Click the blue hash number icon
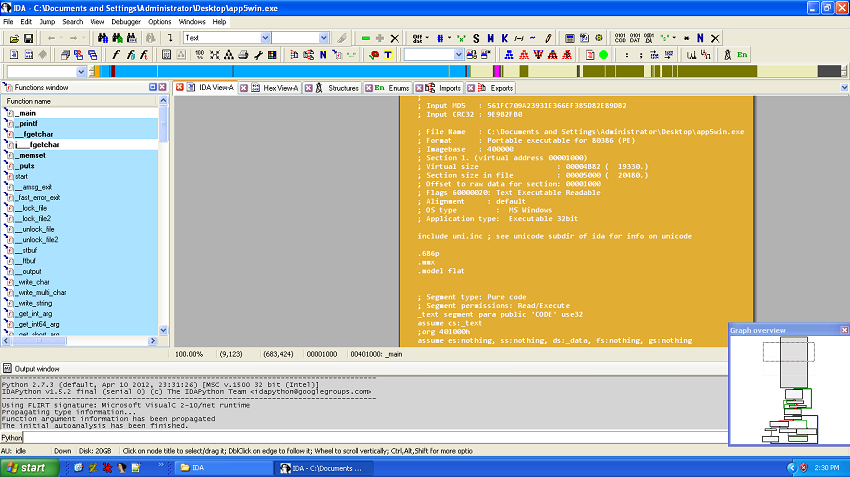 pyautogui.click(x=440, y=38)
